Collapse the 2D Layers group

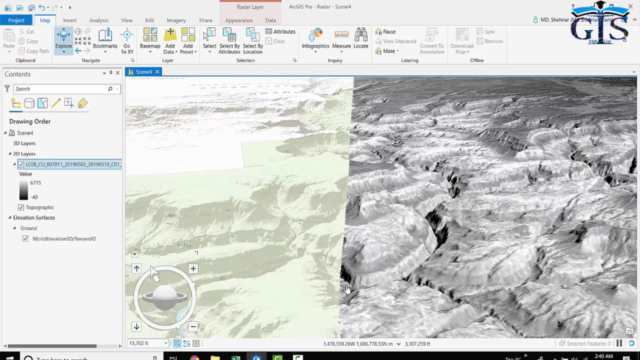(10, 154)
